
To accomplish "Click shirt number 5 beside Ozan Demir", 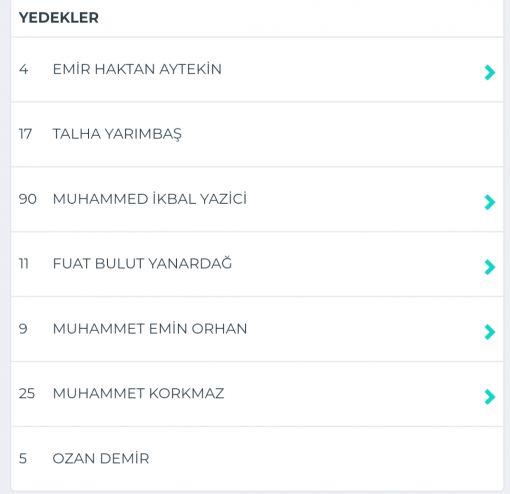I will (x=23, y=458).
